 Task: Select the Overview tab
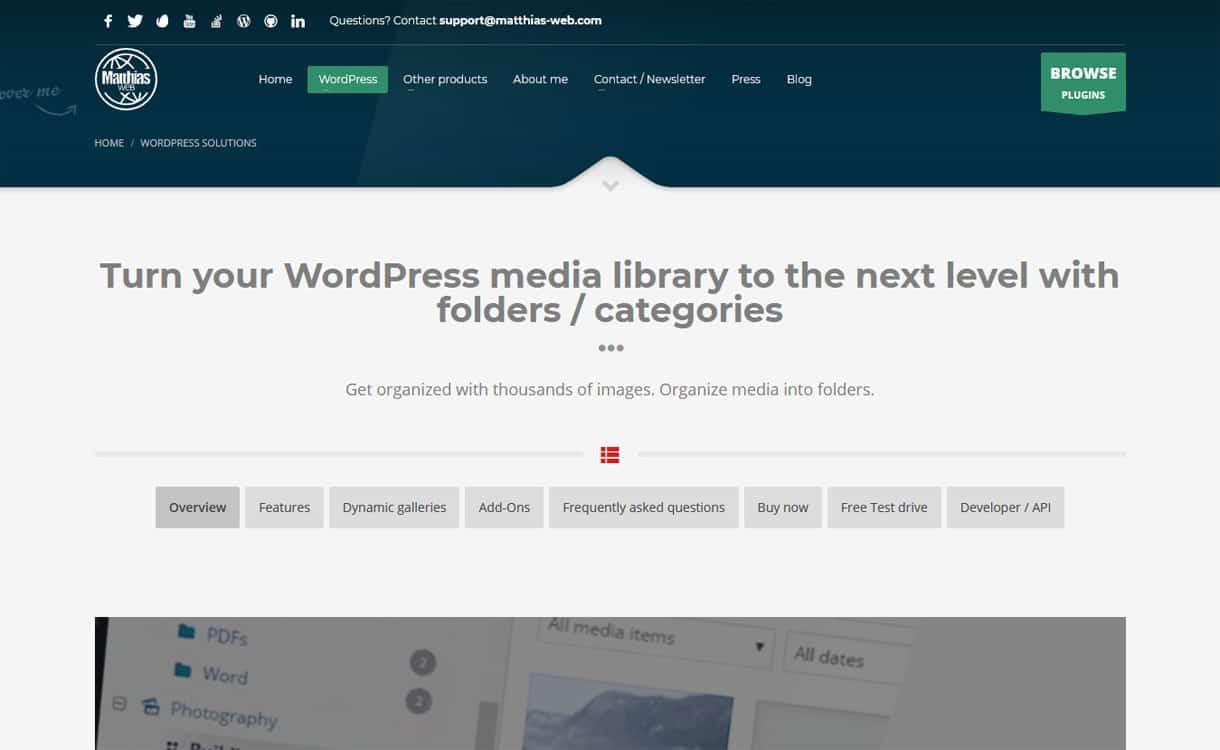click(197, 507)
